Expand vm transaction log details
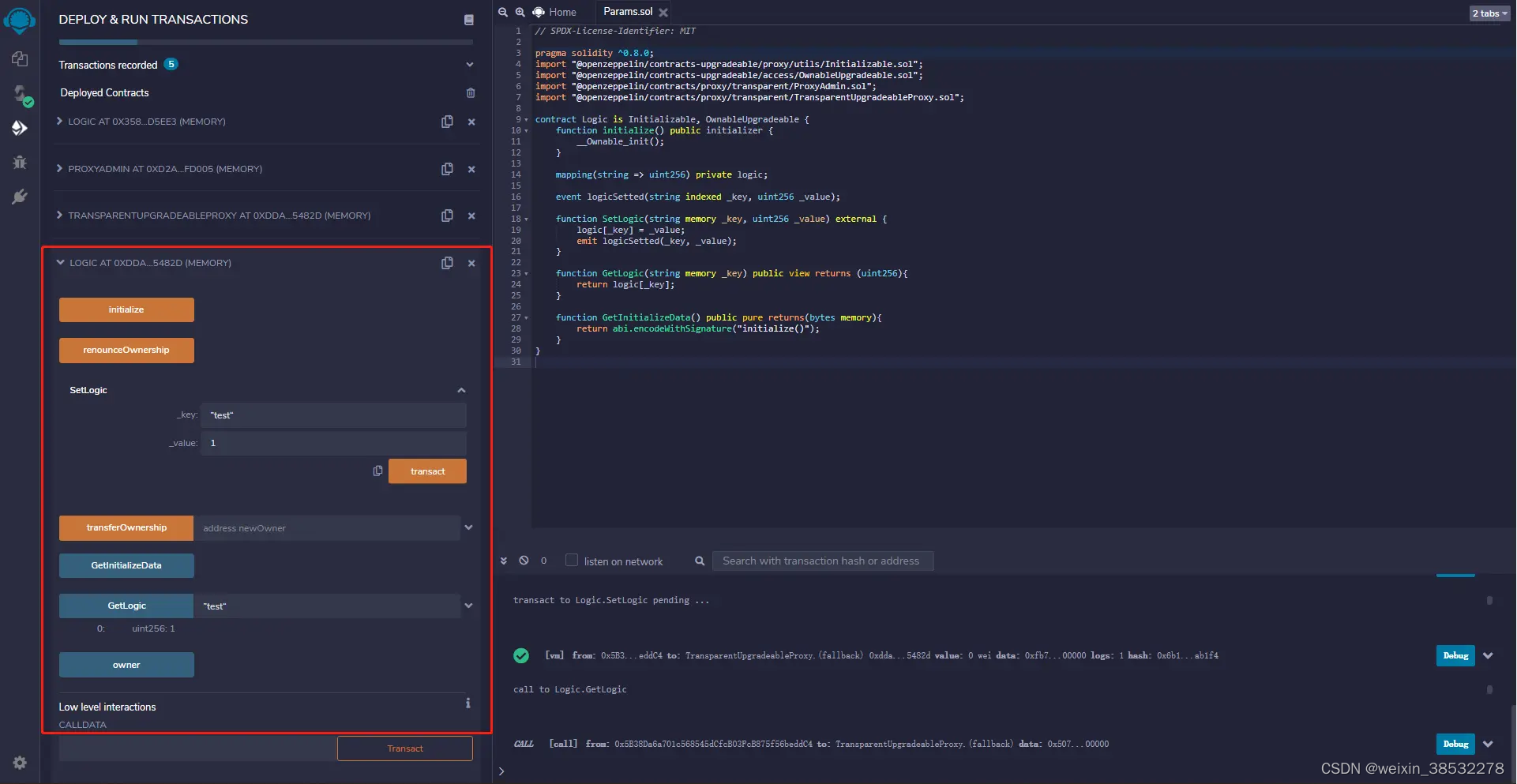 pyautogui.click(x=1489, y=655)
